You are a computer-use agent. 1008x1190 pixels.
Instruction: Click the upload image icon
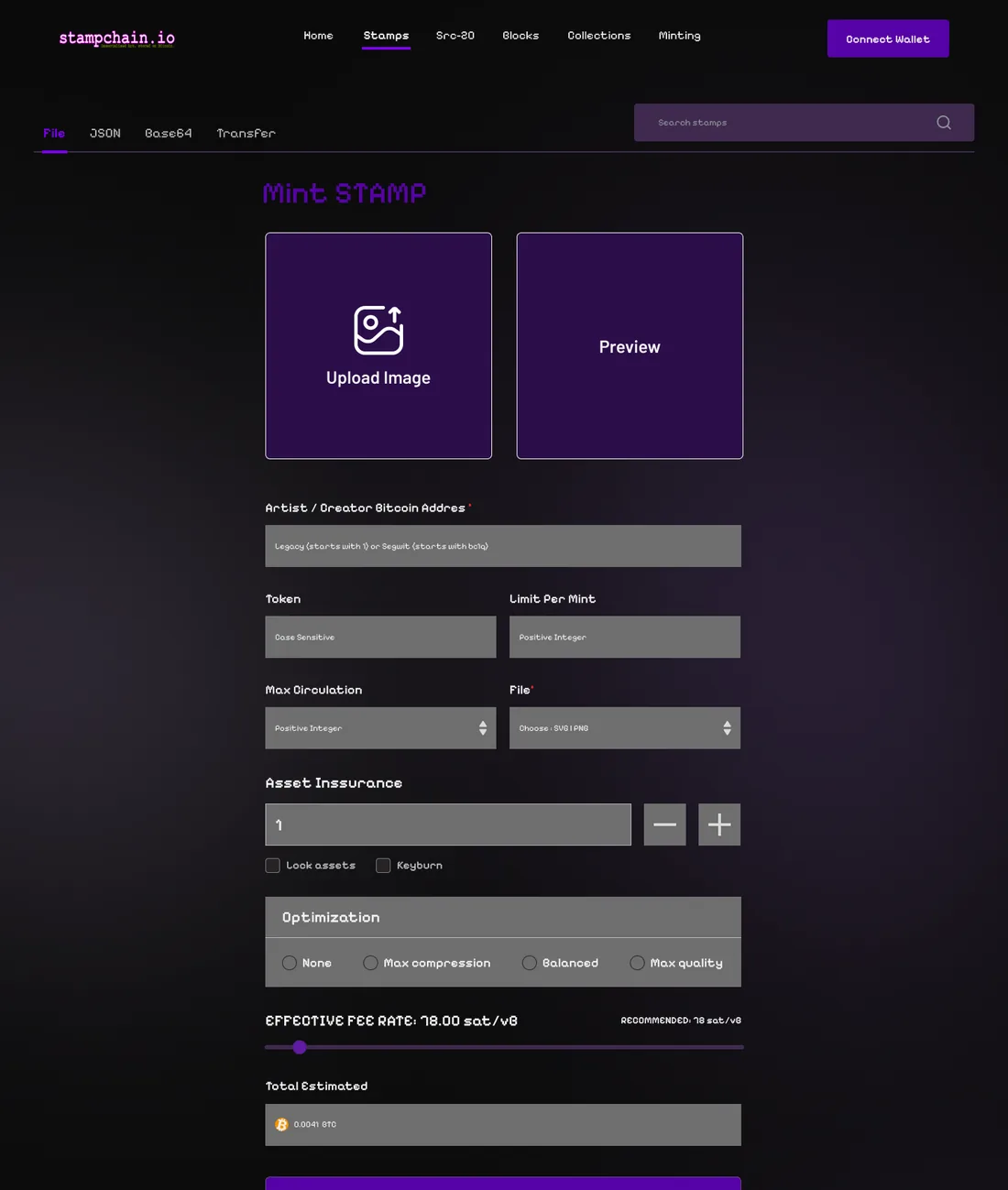pos(378,330)
